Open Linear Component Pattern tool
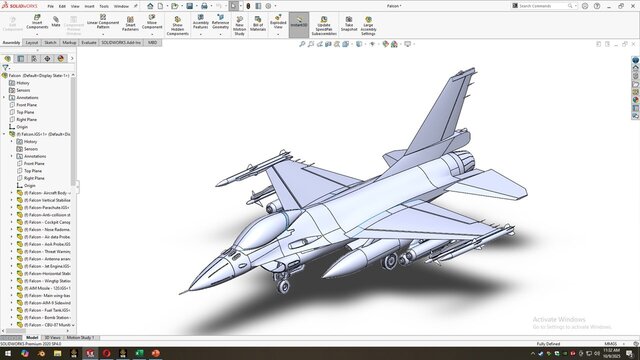Image resolution: width=640 pixels, height=360 pixels. point(103,21)
